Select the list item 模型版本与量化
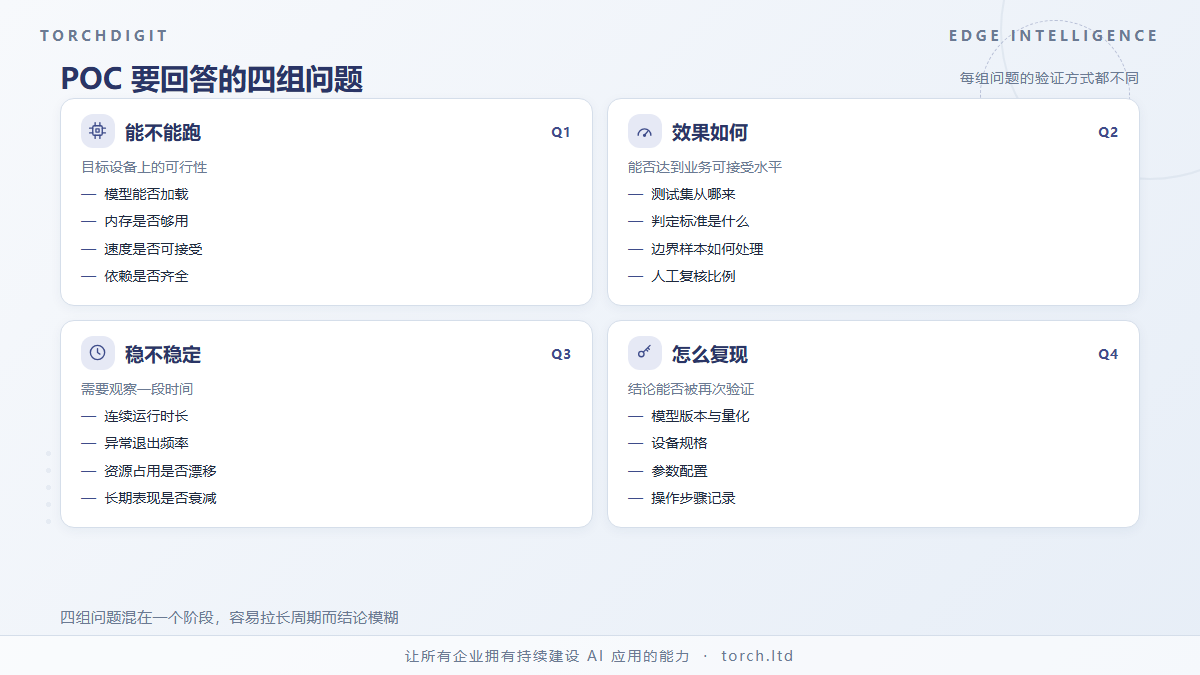Image resolution: width=1200 pixels, height=675 pixels. (x=700, y=416)
